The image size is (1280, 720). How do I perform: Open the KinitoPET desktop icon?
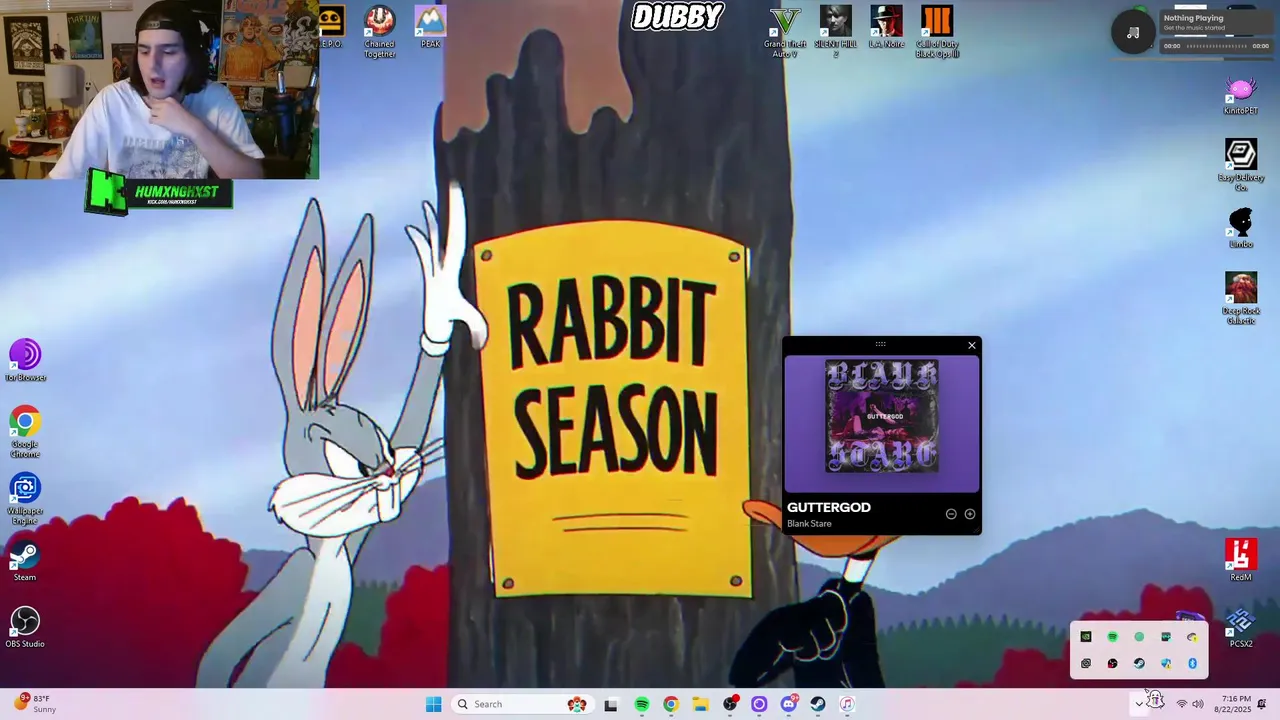1240,96
